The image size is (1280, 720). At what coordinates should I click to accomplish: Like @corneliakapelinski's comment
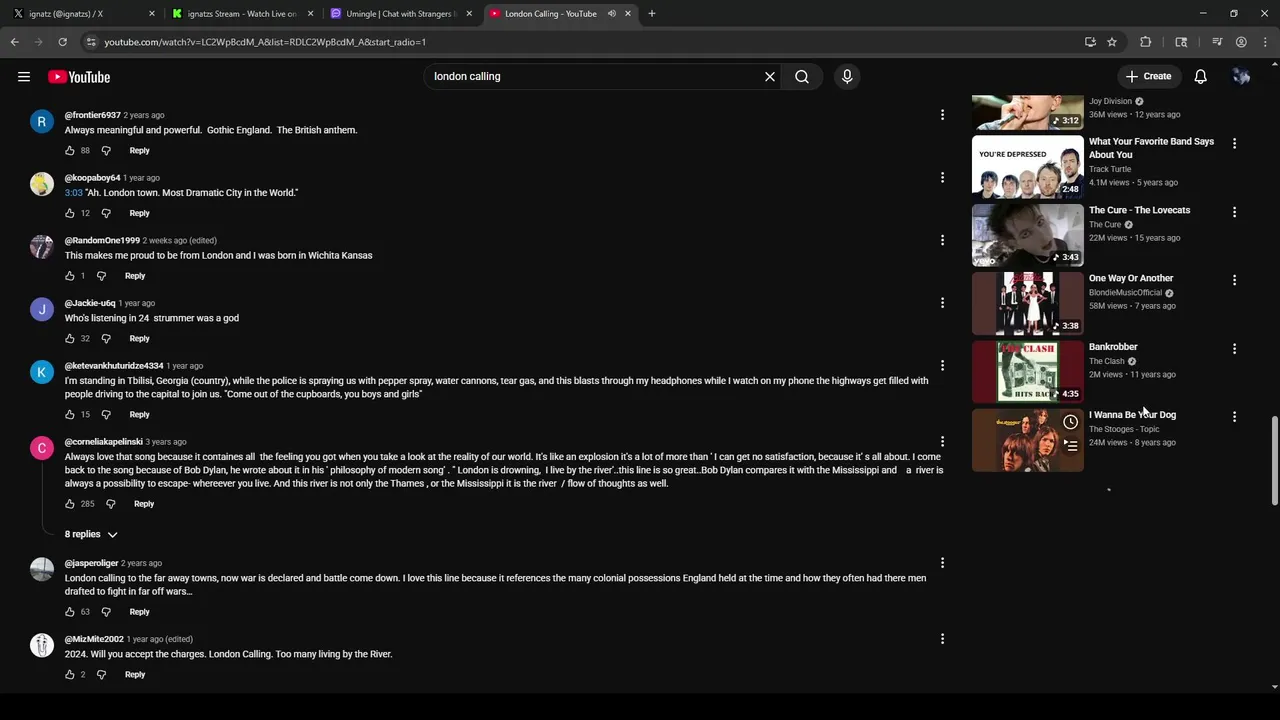pos(70,504)
